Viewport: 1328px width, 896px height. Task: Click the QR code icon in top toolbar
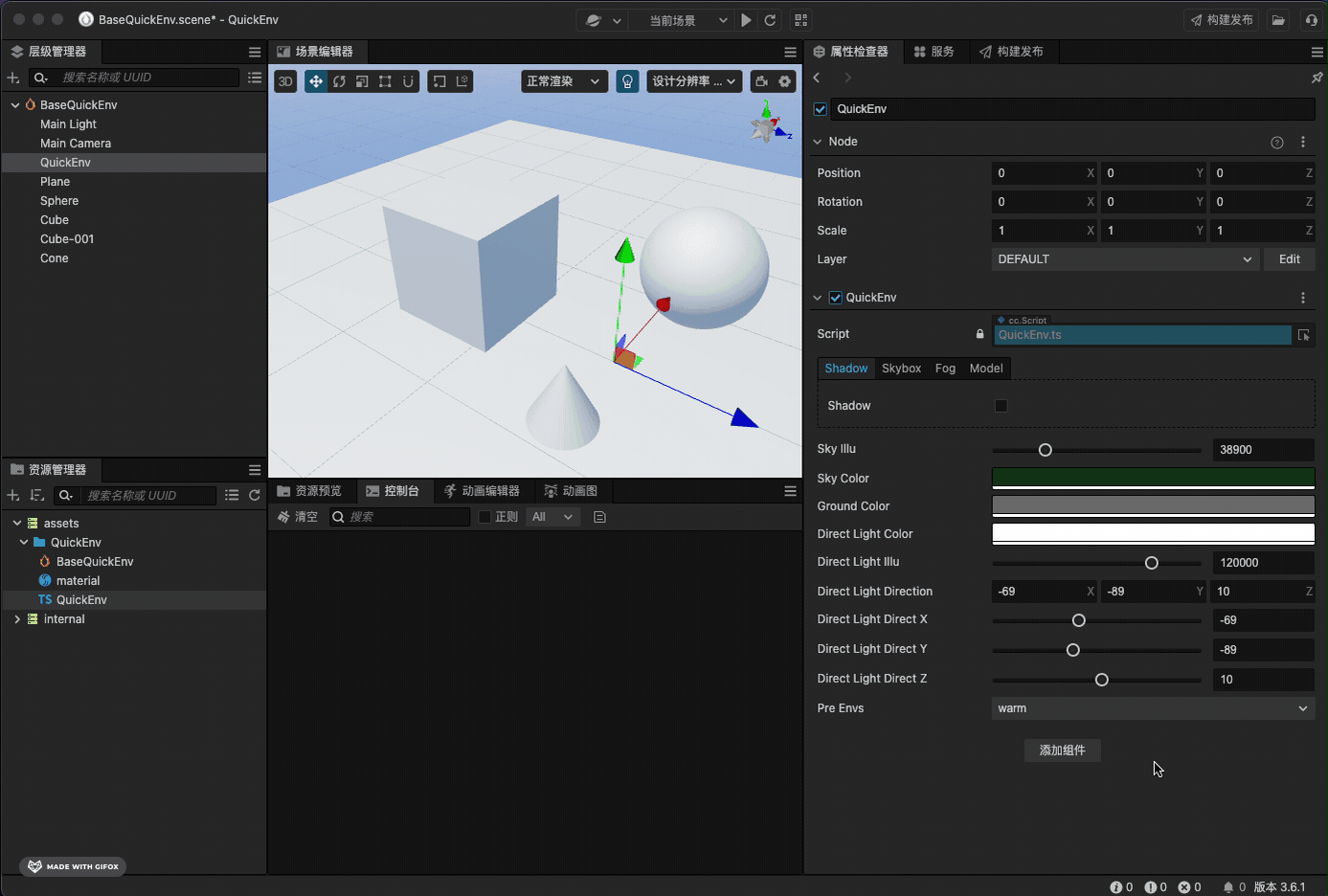[801, 20]
